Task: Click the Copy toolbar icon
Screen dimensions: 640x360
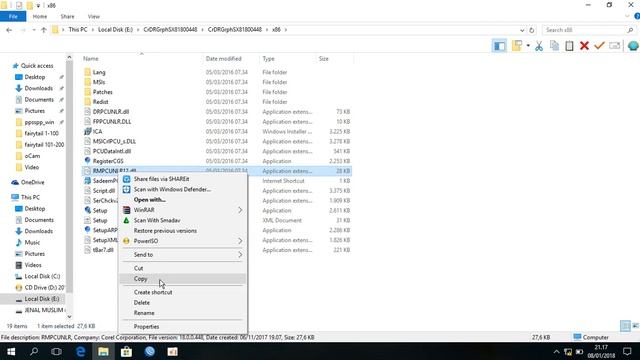Action: click(554, 46)
